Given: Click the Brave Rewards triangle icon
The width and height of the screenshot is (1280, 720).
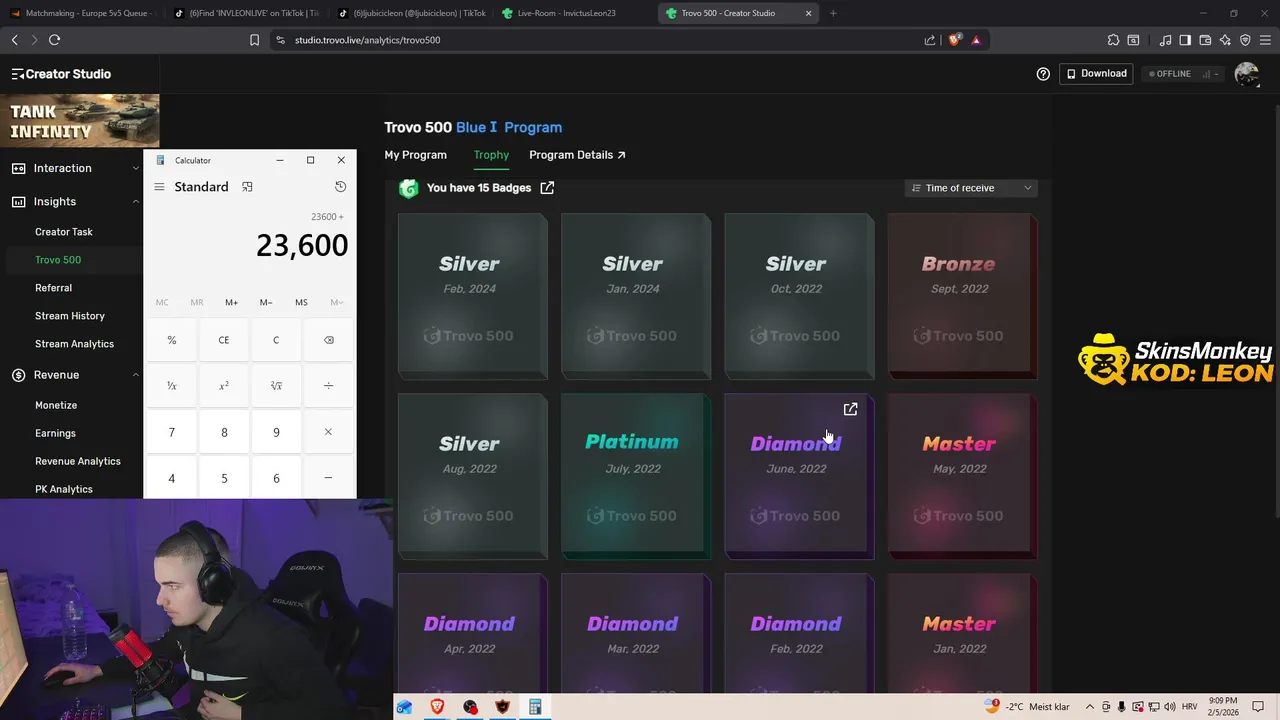Looking at the screenshot, I should pos(976,40).
